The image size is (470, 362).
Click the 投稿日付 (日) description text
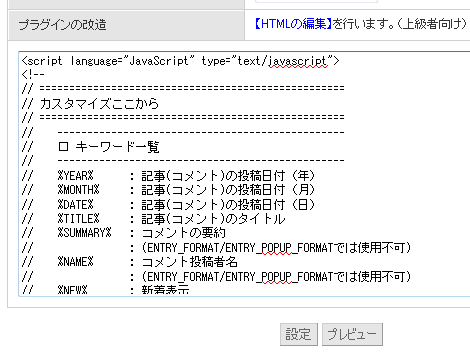[x=276, y=204]
